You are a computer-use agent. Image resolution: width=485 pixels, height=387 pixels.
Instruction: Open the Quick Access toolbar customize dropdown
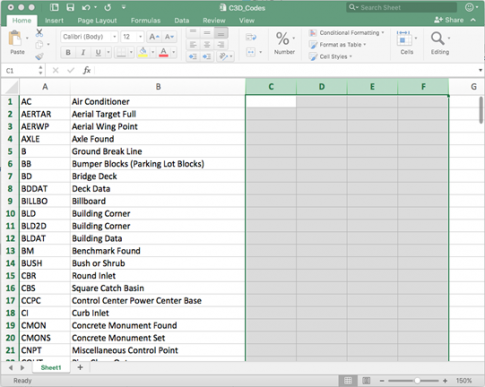[x=124, y=7]
